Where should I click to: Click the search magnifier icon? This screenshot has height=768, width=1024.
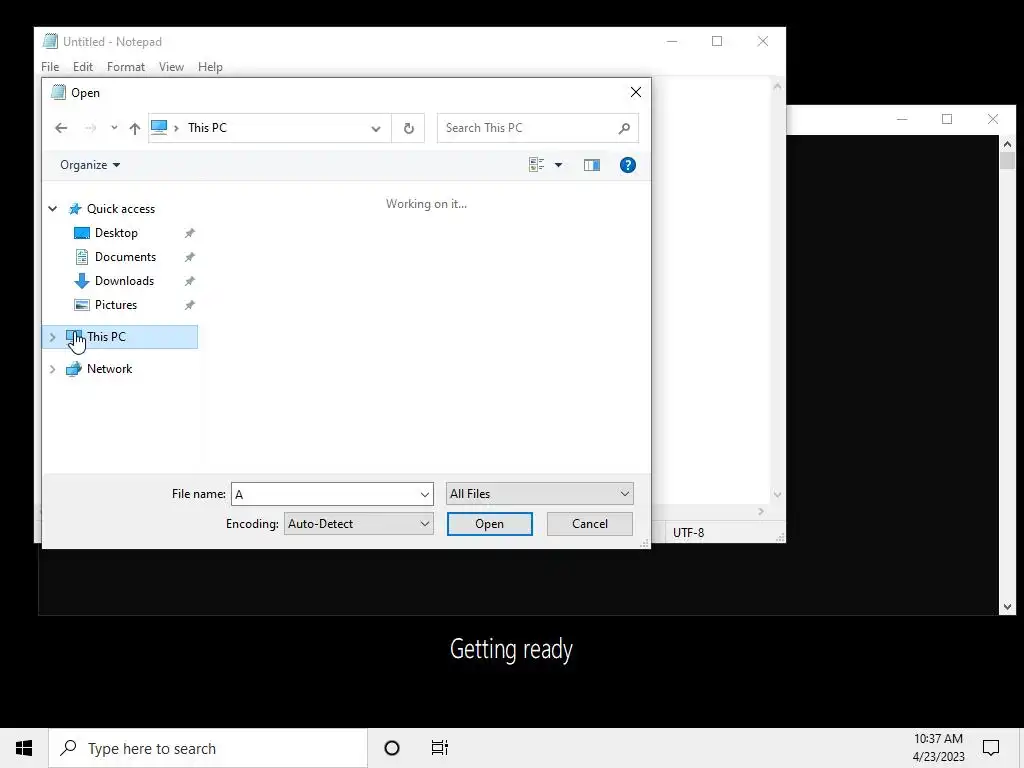624,128
